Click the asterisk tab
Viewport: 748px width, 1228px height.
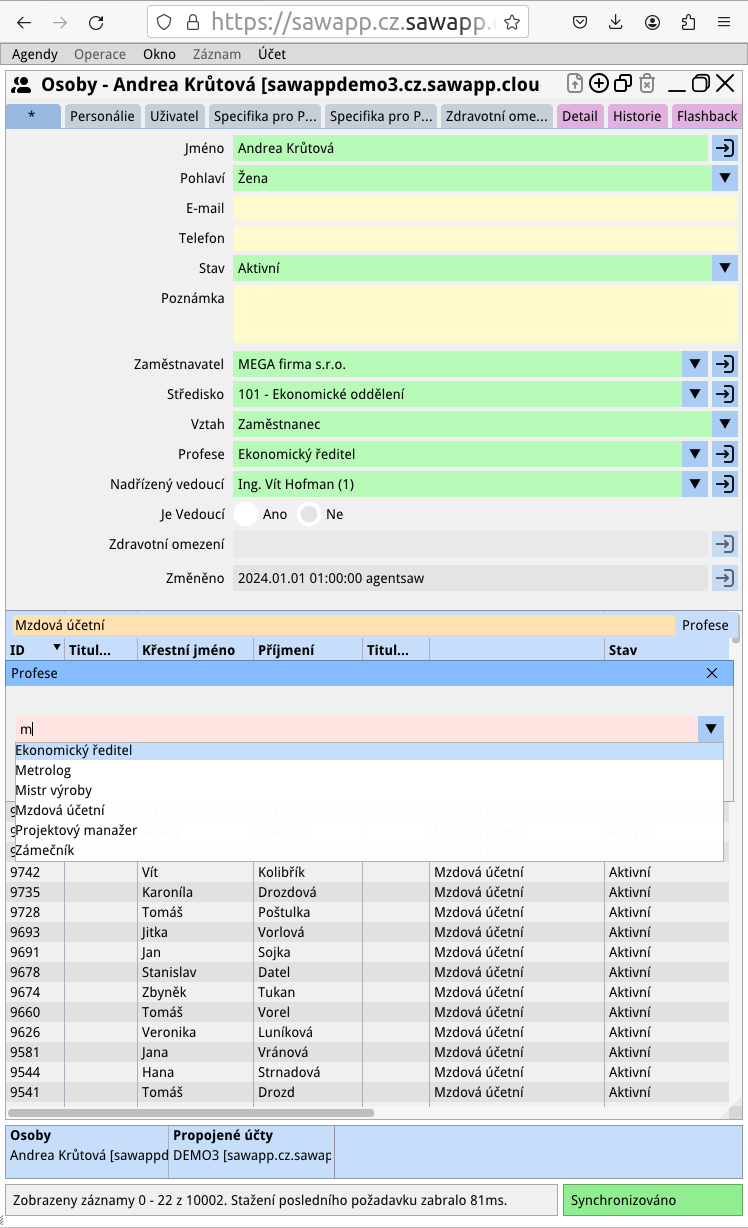click(33, 116)
